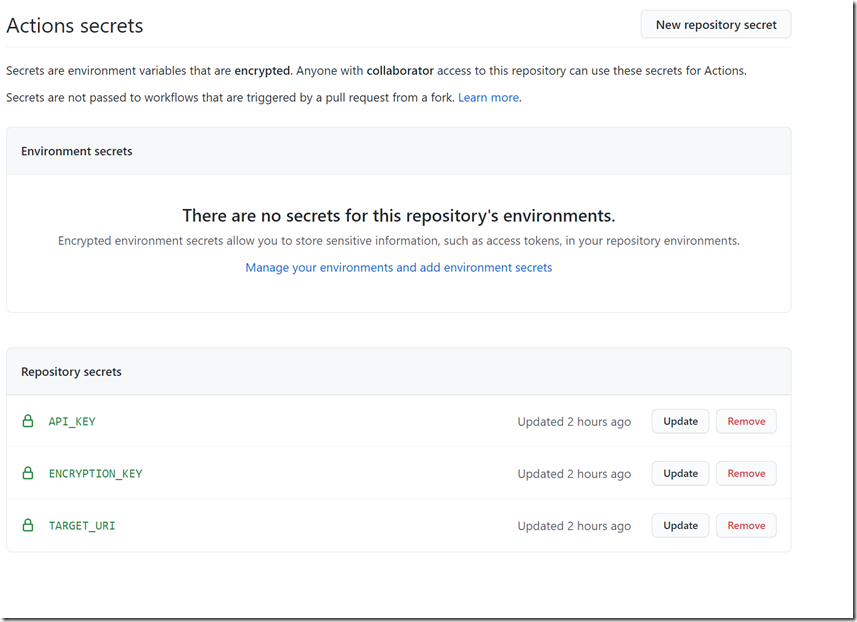
Task: Click the Actions secrets page heading
Action: [x=75, y=26]
